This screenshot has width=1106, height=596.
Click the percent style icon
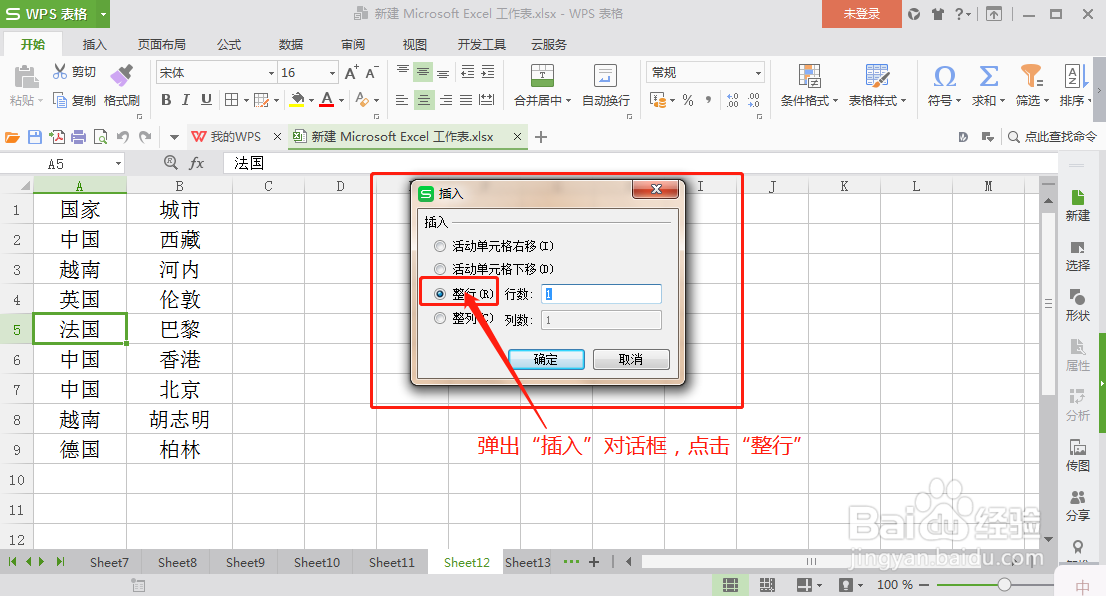point(688,100)
